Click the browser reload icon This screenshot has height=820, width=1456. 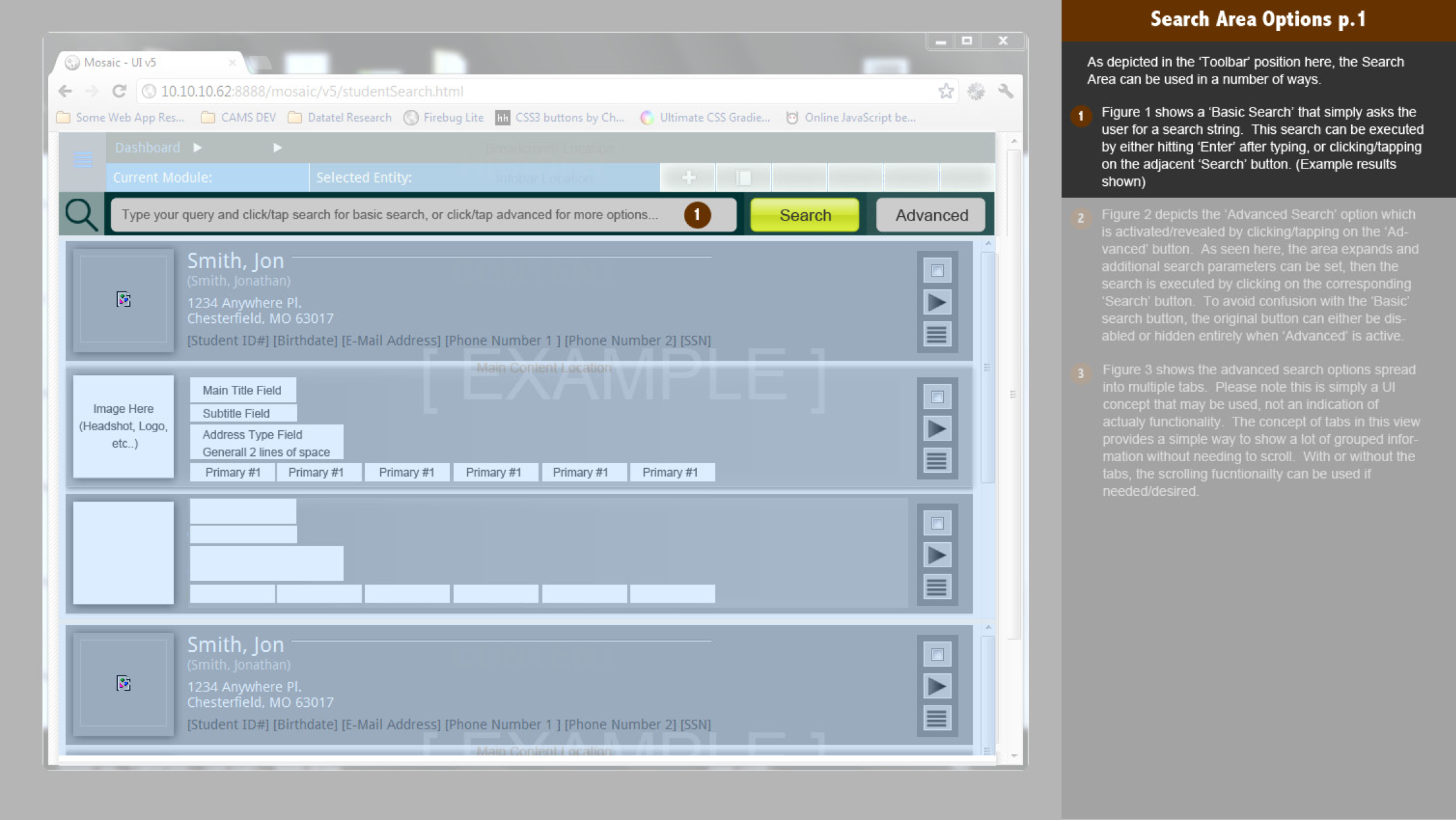pyautogui.click(x=119, y=91)
